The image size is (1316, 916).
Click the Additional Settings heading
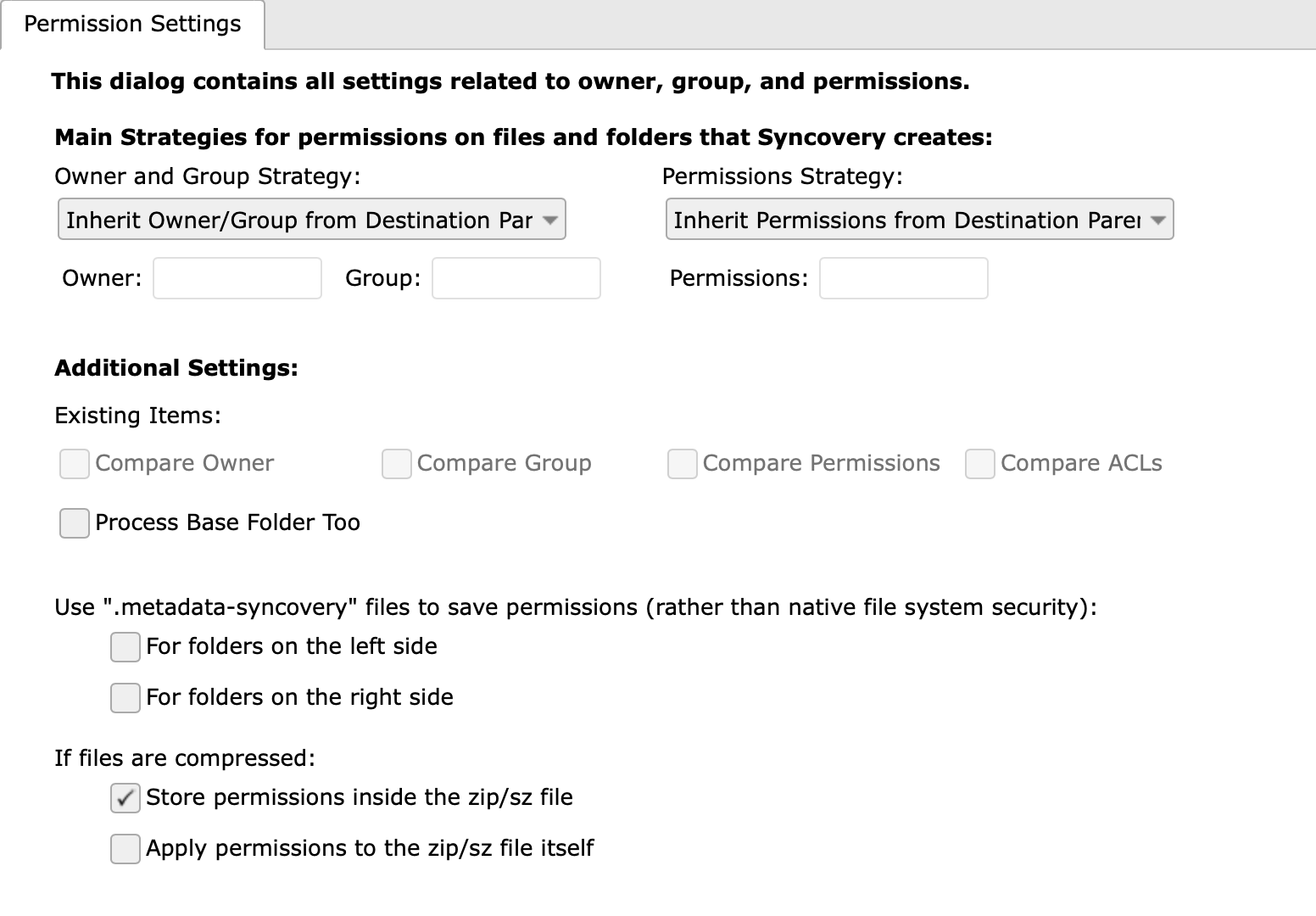[x=176, y=367]
